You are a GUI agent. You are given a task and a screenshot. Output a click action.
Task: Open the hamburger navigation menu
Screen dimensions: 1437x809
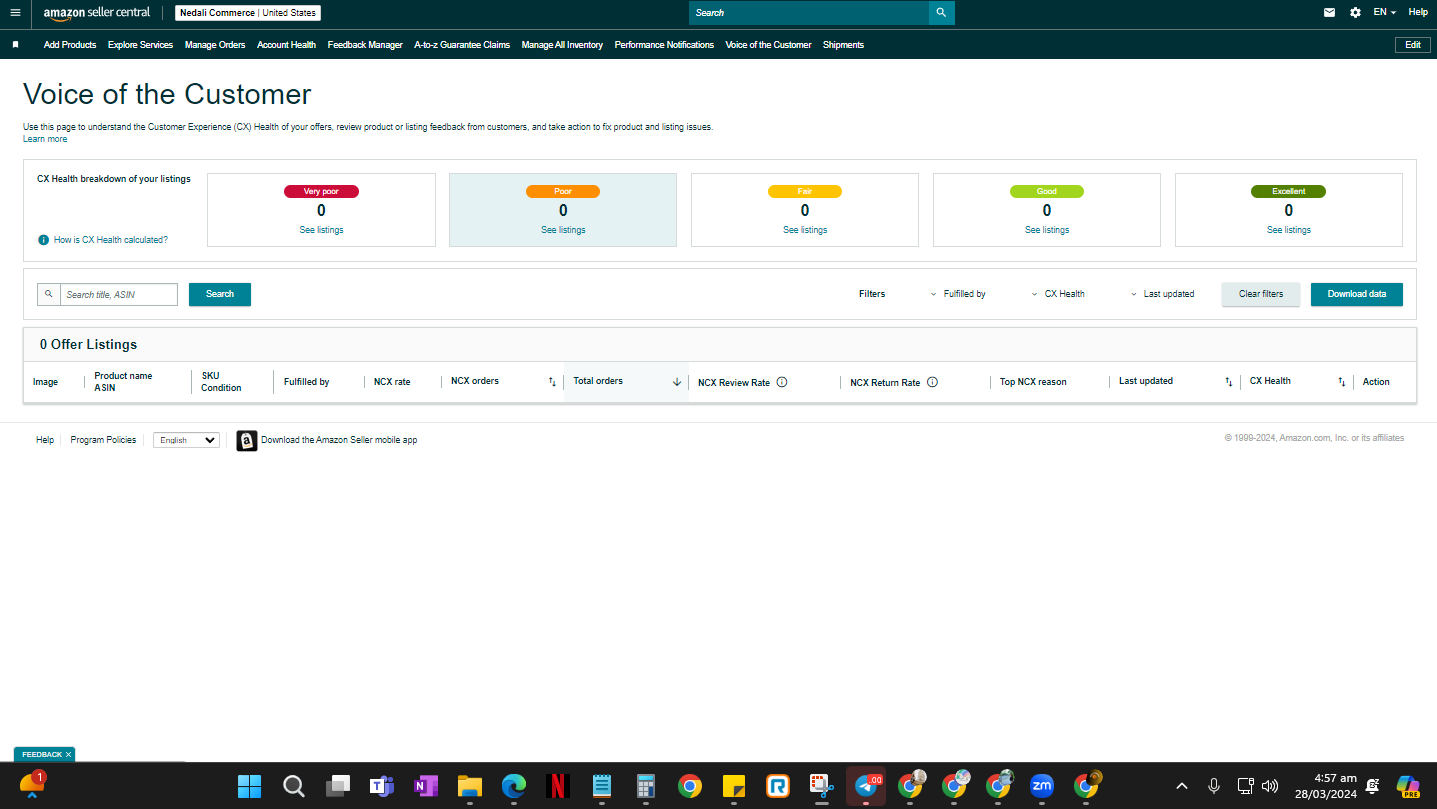click(15, 12)
